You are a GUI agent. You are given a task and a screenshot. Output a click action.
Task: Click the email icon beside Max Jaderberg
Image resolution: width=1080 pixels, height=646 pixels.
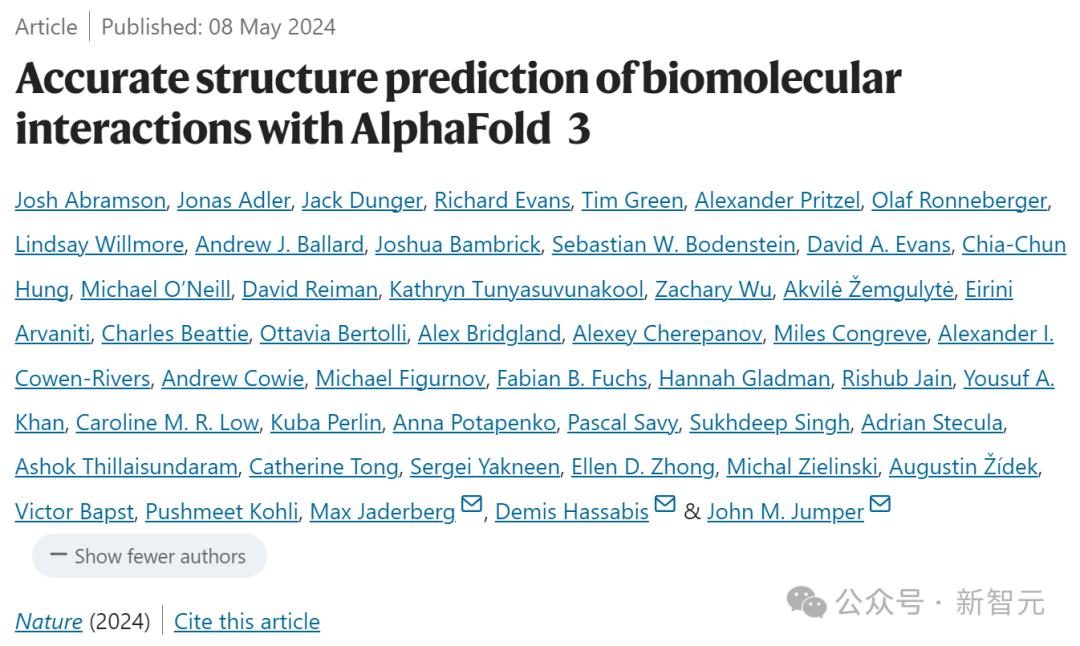pos(473,506)
